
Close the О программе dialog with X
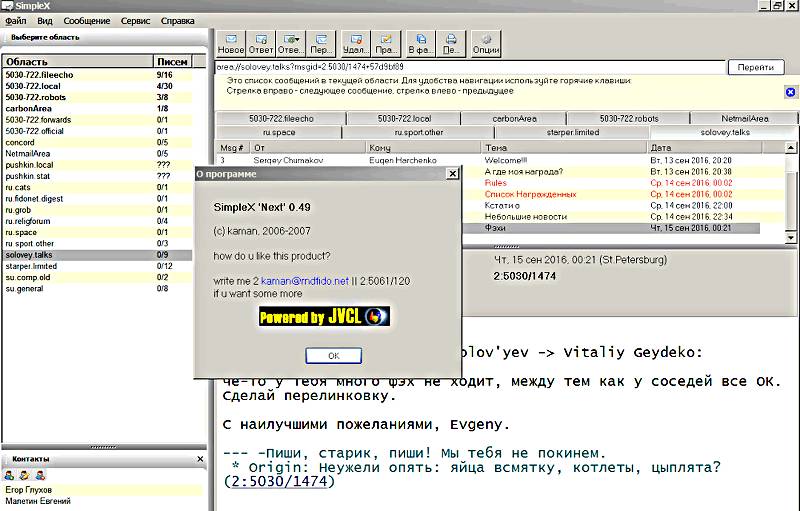pos(453,174)
